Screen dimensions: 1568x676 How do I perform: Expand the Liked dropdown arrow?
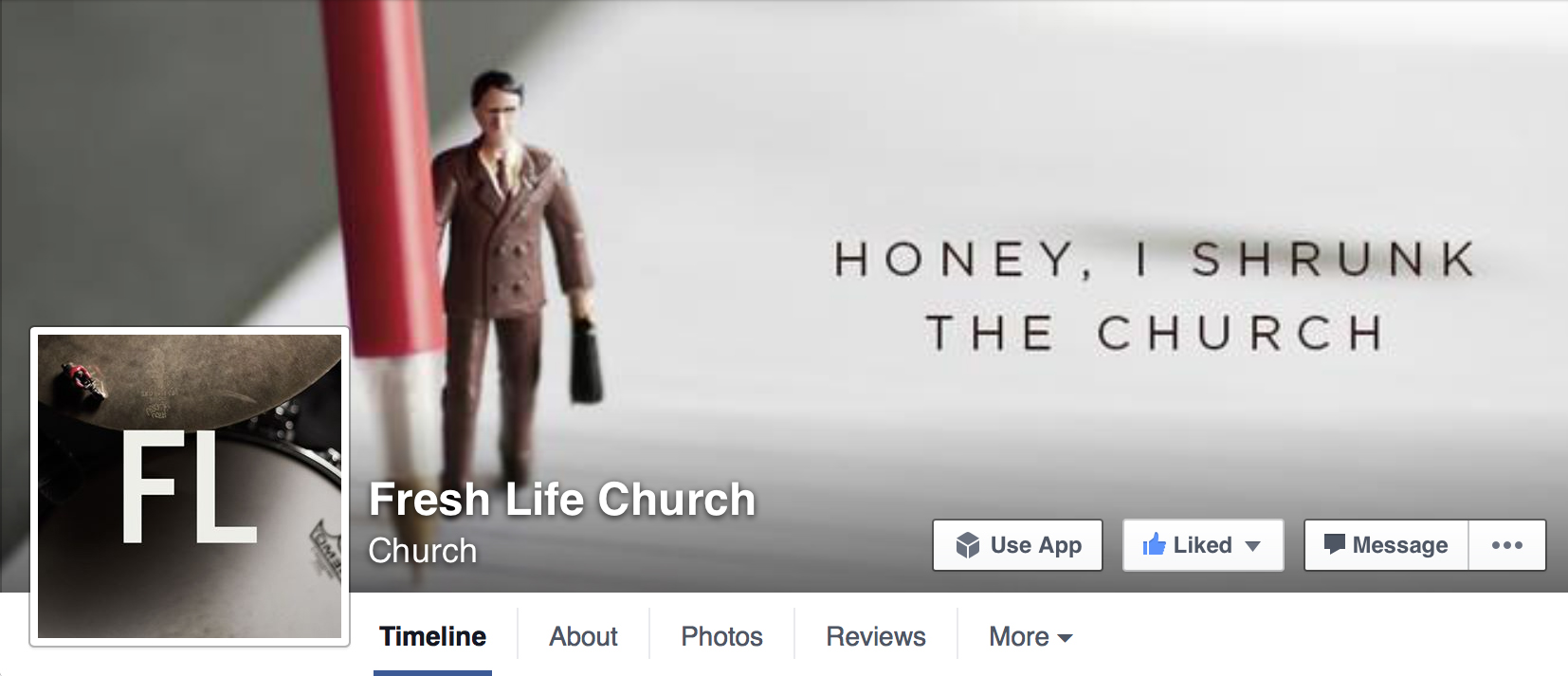click(x=1252, y=546)
